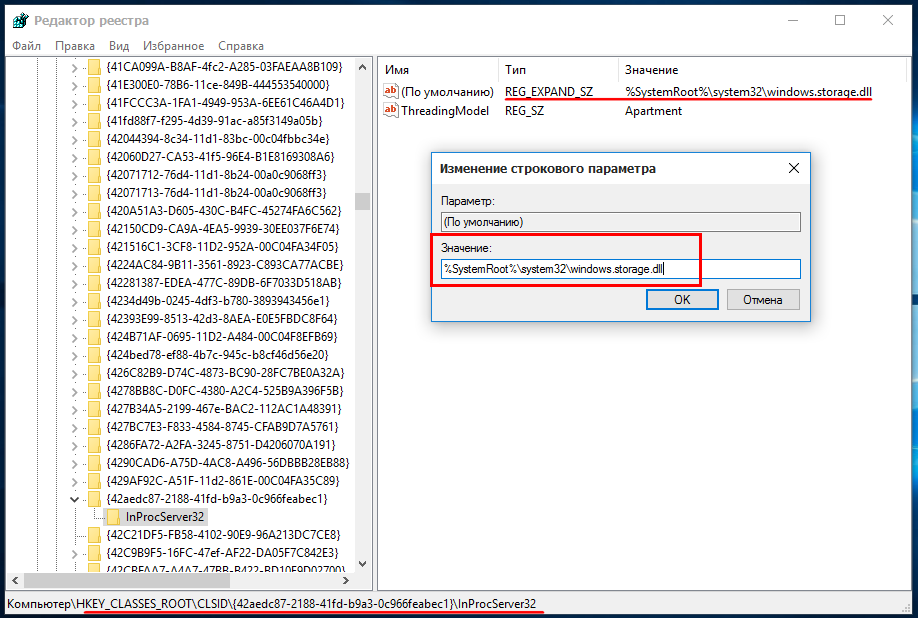Image resolution: width=918 pixels, height=618 pixels.
Task: Click the InProcServer32 folder icon
Action: pyautogui.click(x=114, y=517)
